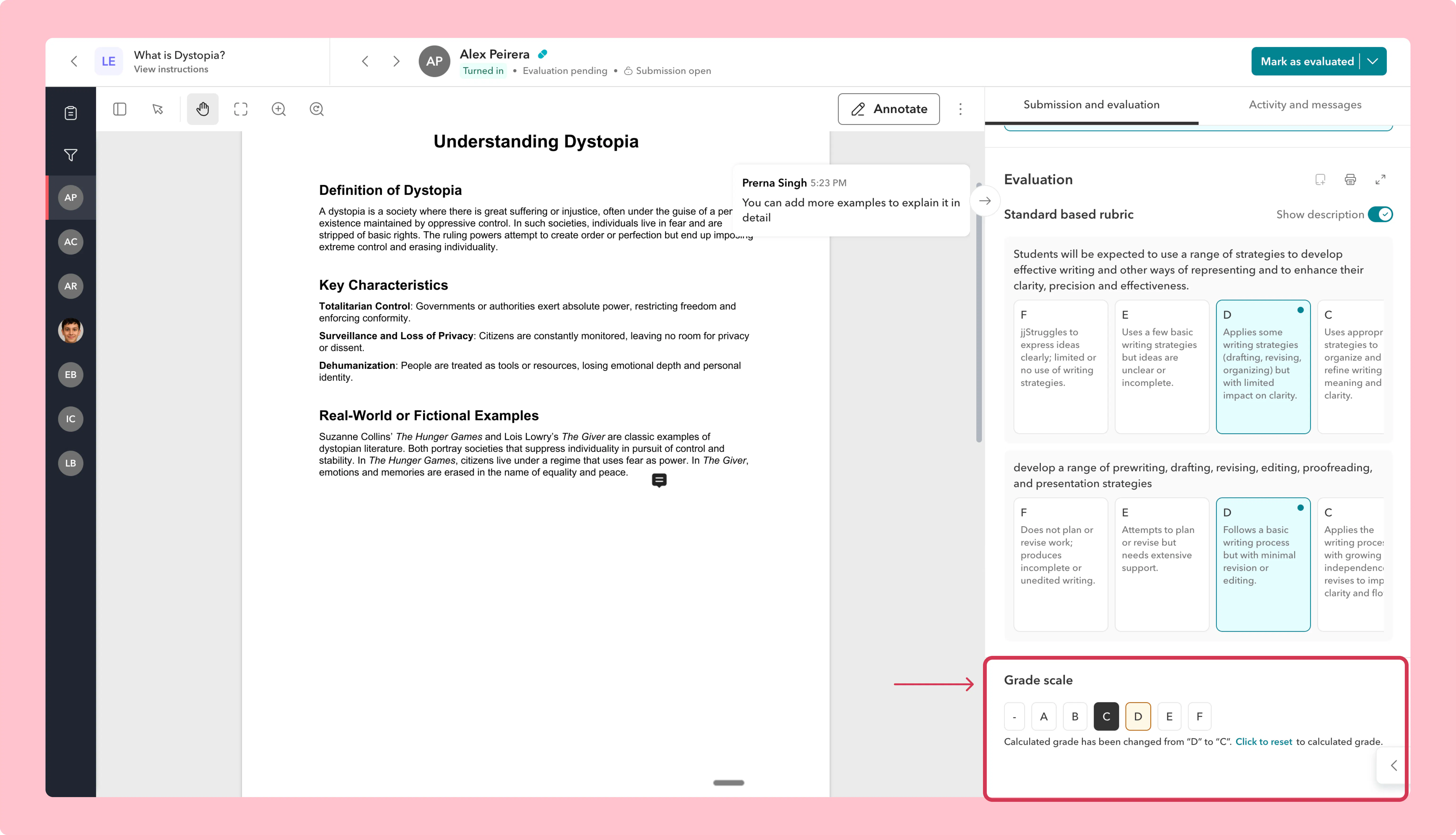Choose rubric level E 'Attempts to plan or revise'
Screen dimensions: 1456x835
click(x=1162, y=564)
